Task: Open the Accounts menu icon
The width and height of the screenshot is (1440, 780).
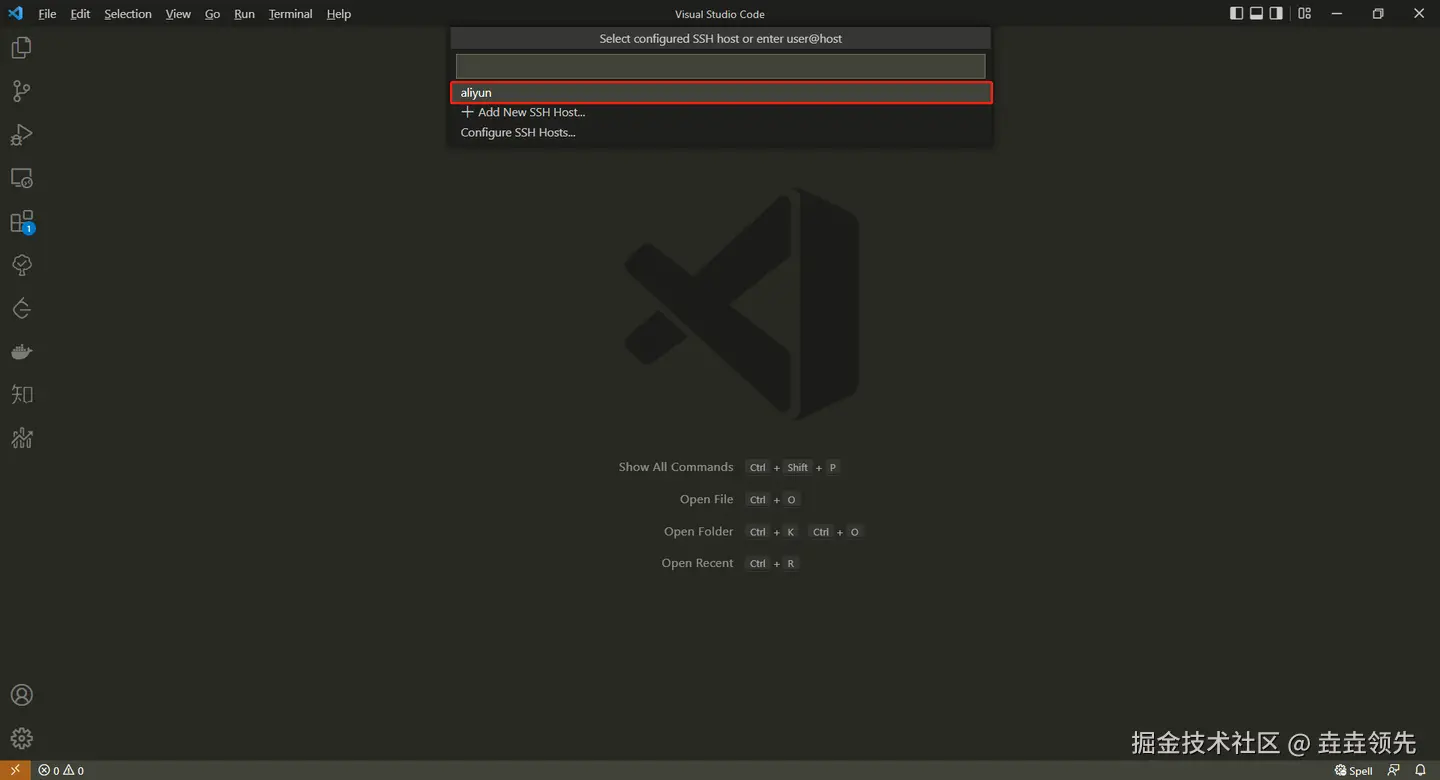Action: [x=21, y=695]
